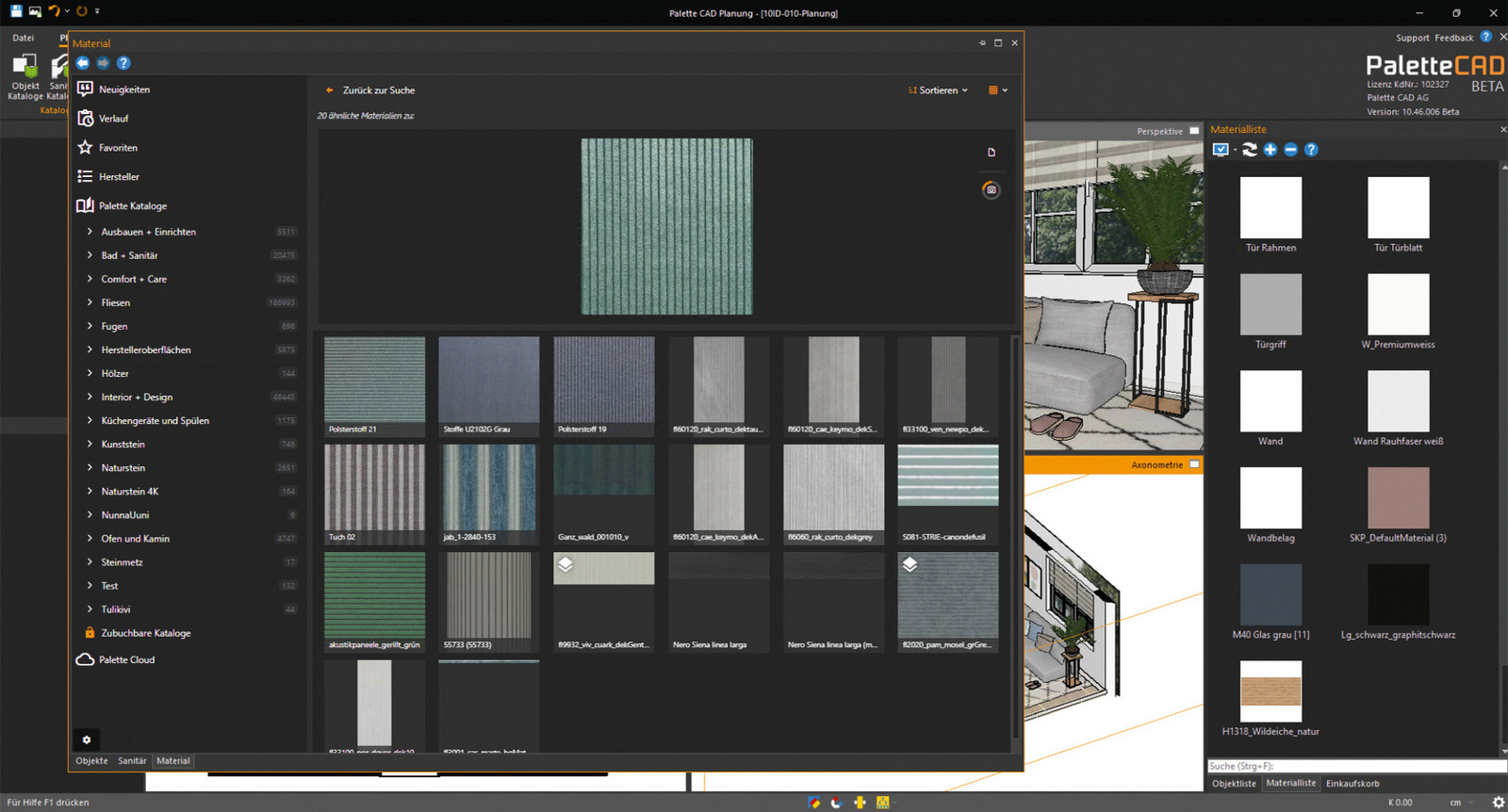Select the Polsterstoff 21 material thumbnail
Image resolution: width=1508 pixels, height=812 pixels.
pos(374,381)
